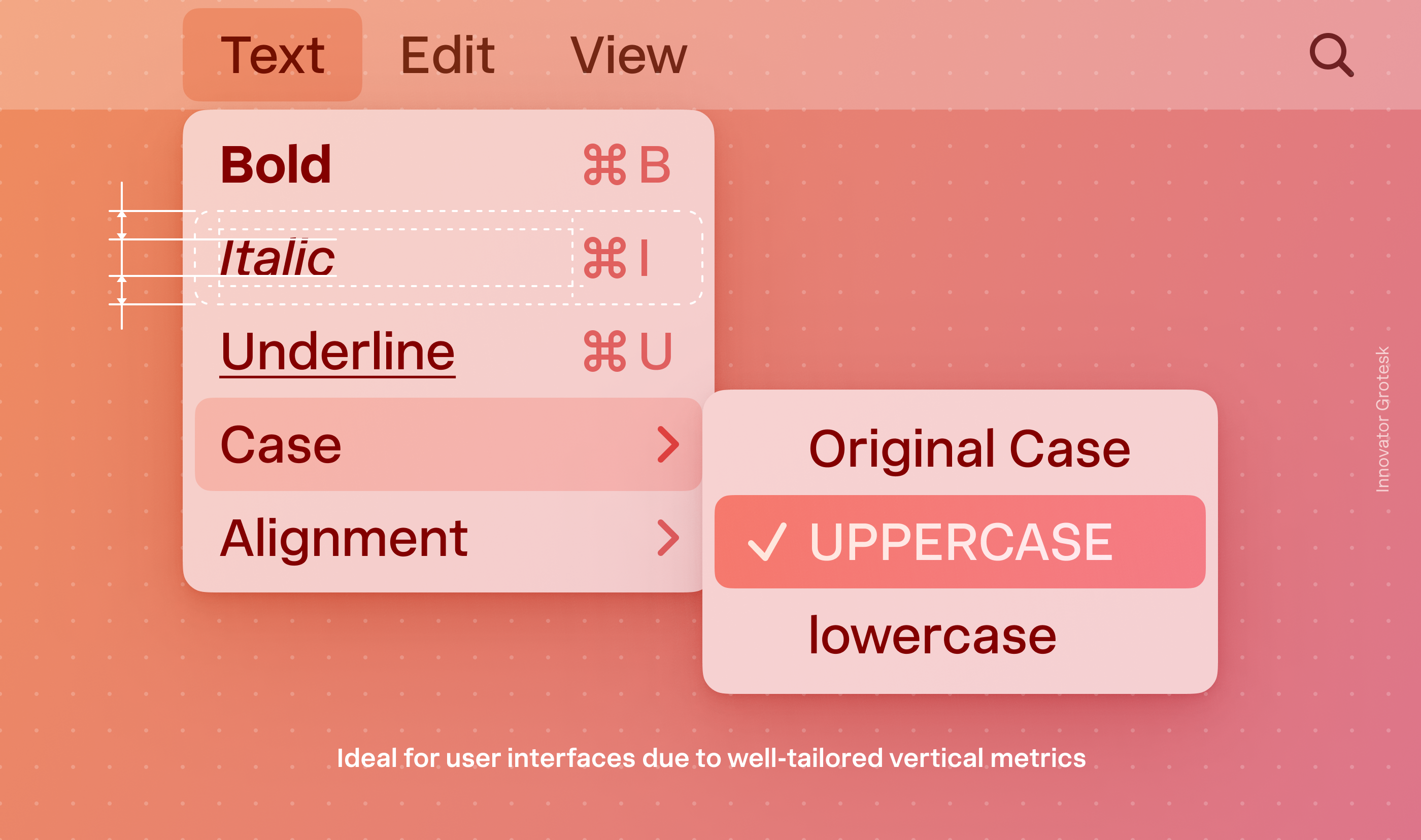Choose Original Case in submenu
The image size is (1421, 840).
[x=969, y=449]
